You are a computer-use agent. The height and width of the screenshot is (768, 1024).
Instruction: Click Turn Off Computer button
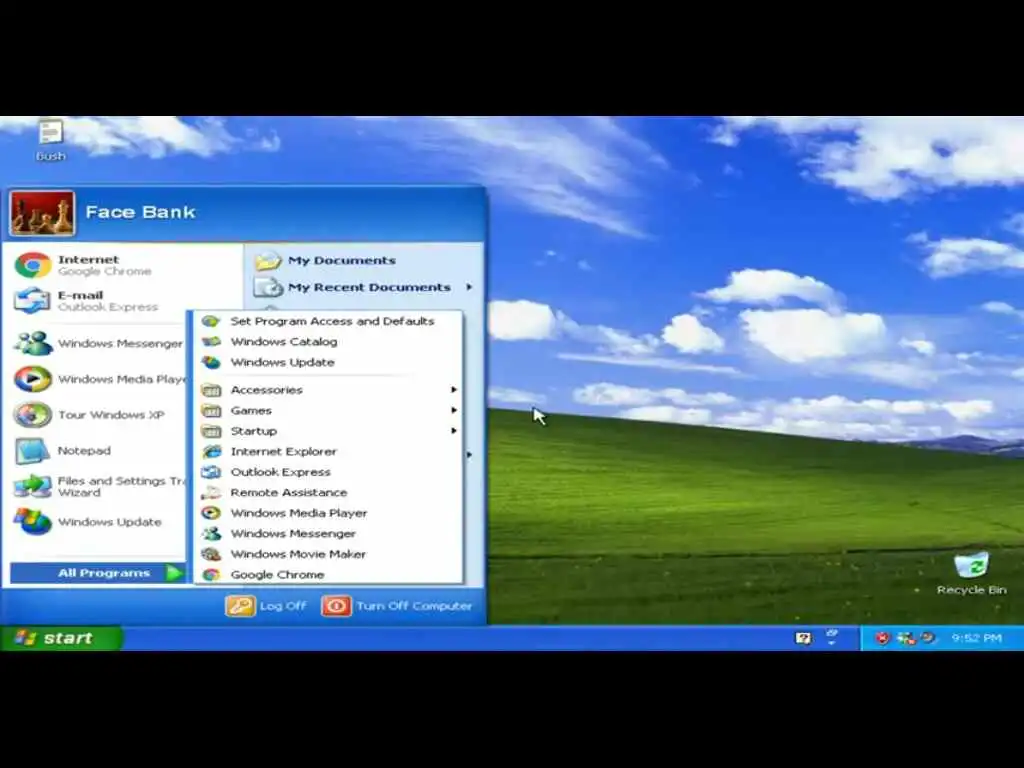pos(396,606)
